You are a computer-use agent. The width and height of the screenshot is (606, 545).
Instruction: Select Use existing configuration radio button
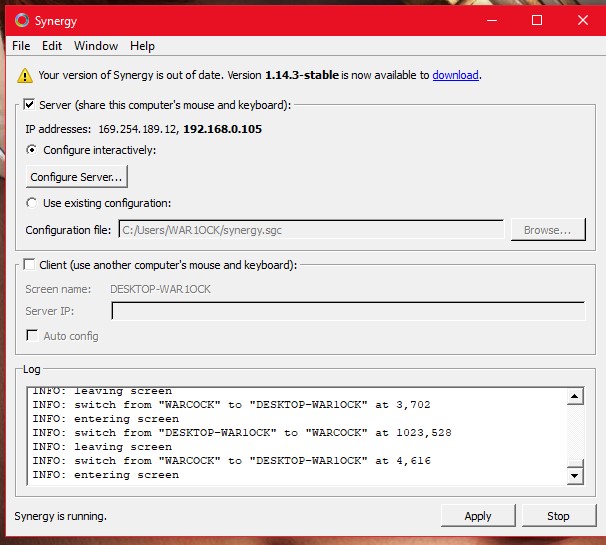tap(32, 203)
